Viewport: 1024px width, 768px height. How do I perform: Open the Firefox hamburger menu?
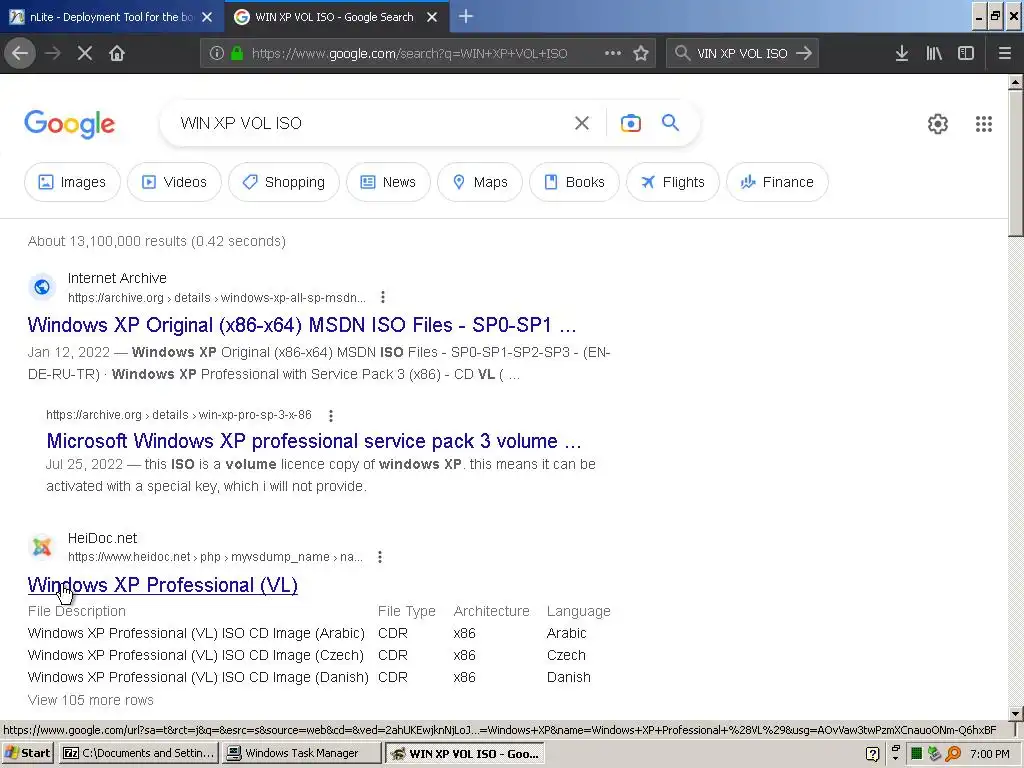1004,53
